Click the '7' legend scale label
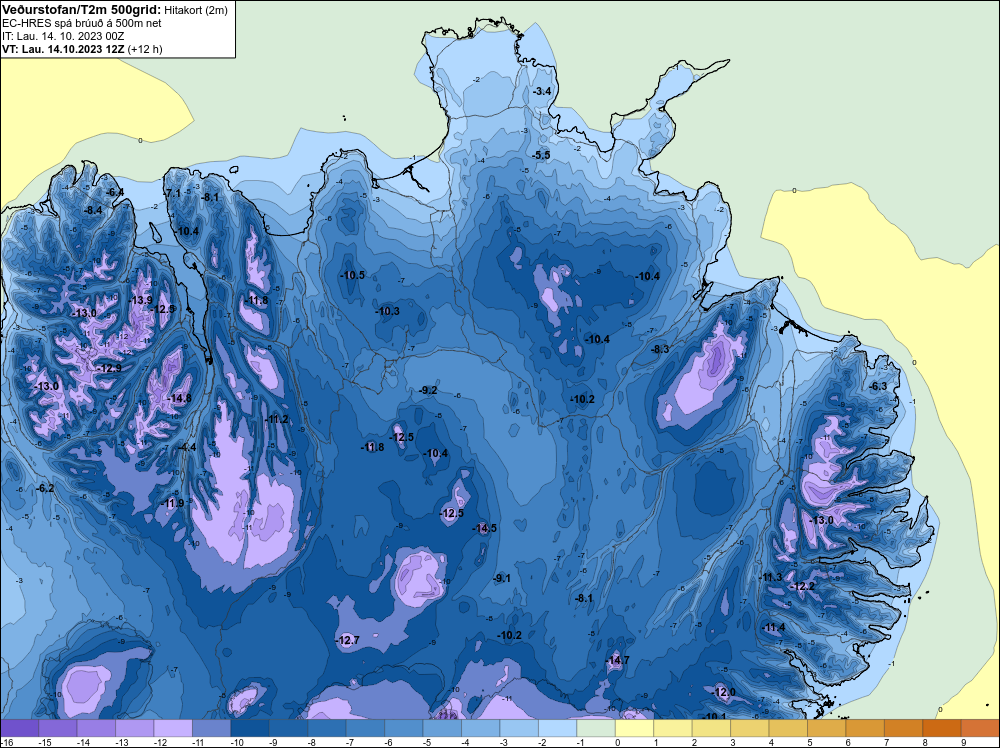 pos(886,742)
